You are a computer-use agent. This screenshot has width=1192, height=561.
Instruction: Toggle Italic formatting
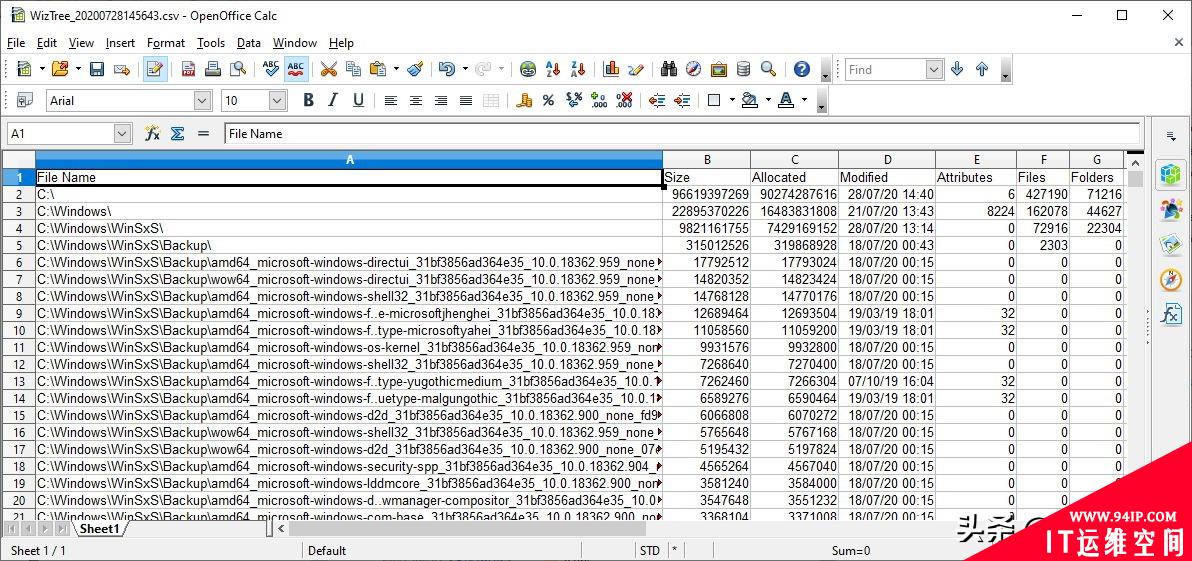point(332,100)
